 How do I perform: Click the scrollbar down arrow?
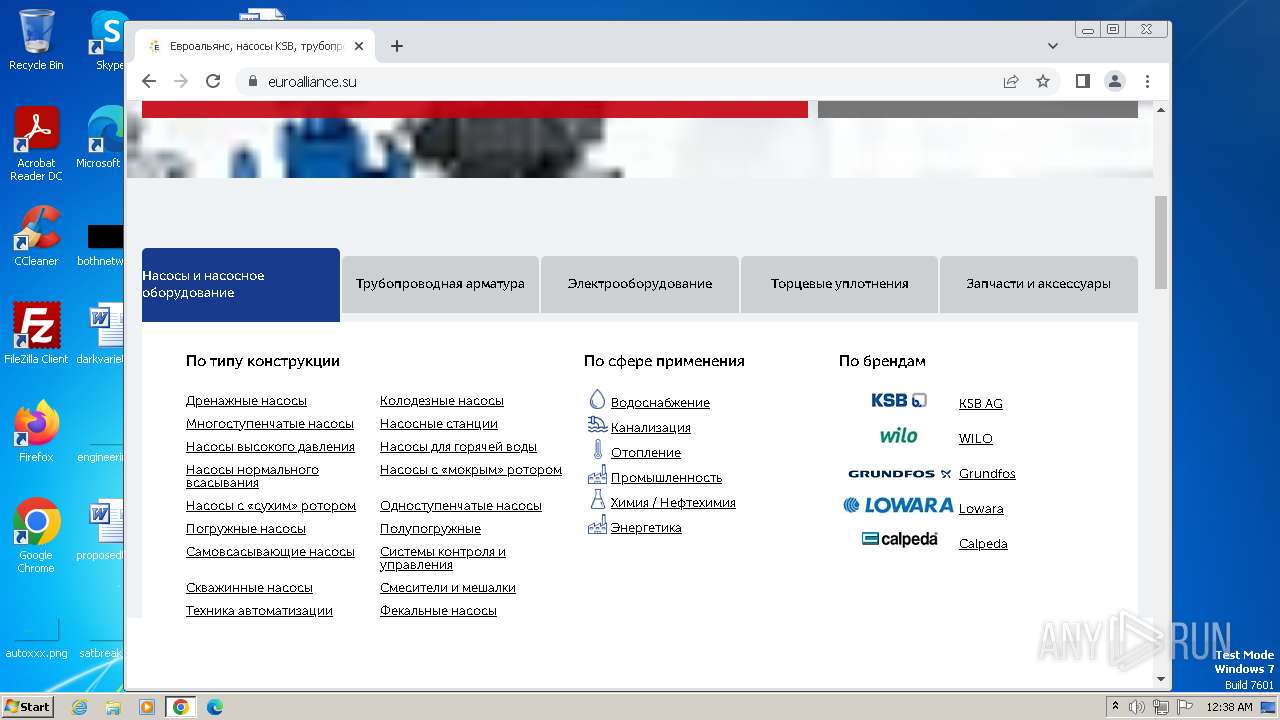click(x=1161, y=679)
